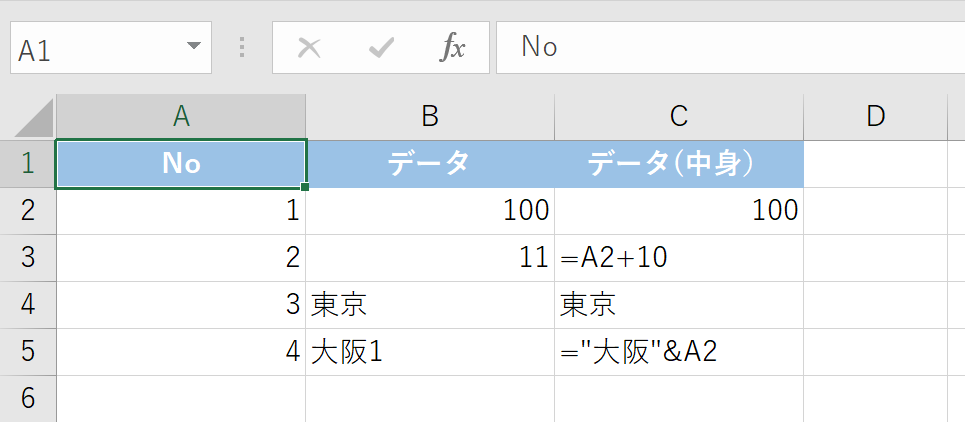This screenshot has height=422, width=965.
Task: Click the データ(中身) header cell
Action: [679, 164]
